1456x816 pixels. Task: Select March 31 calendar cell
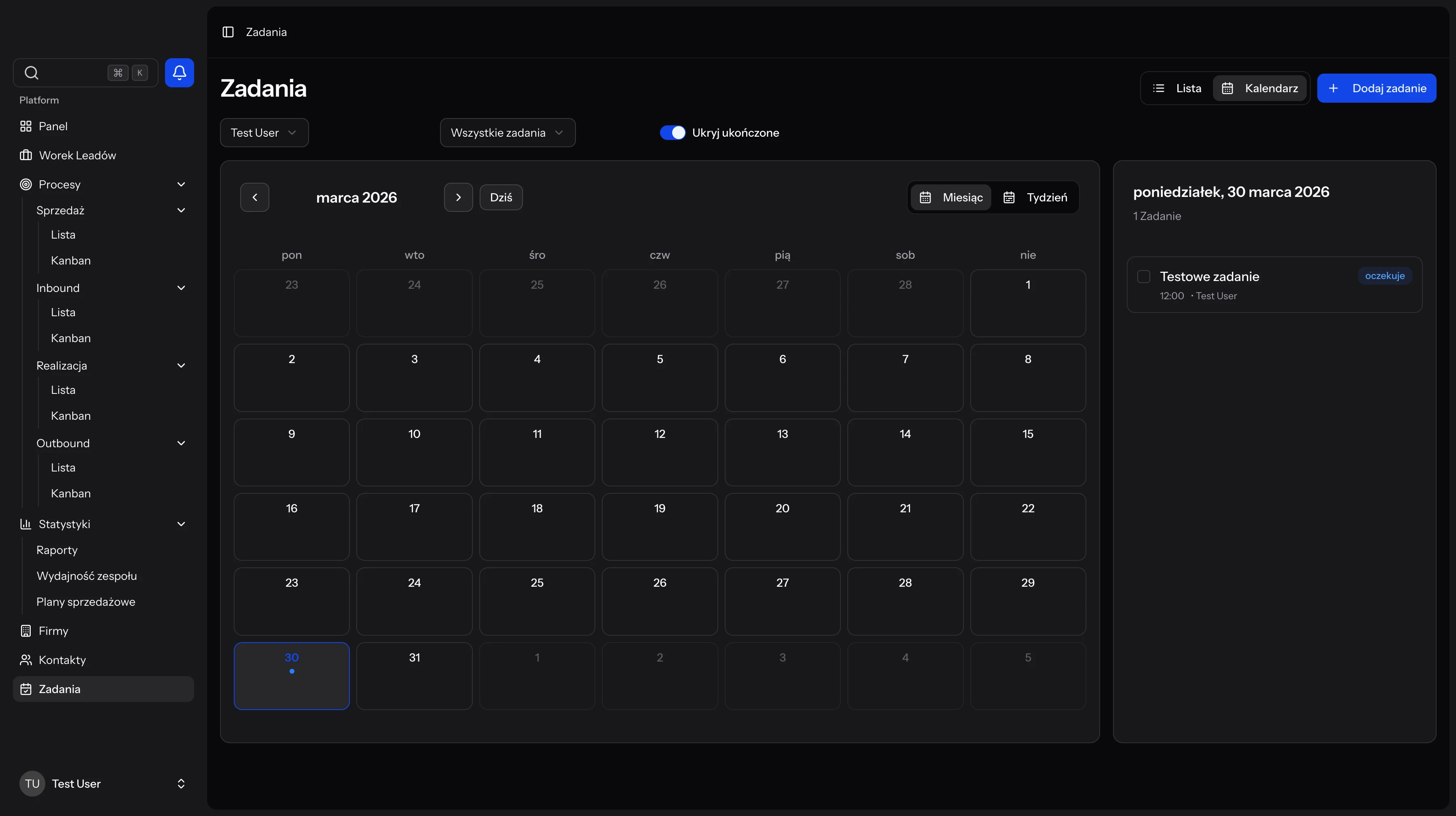414,676
